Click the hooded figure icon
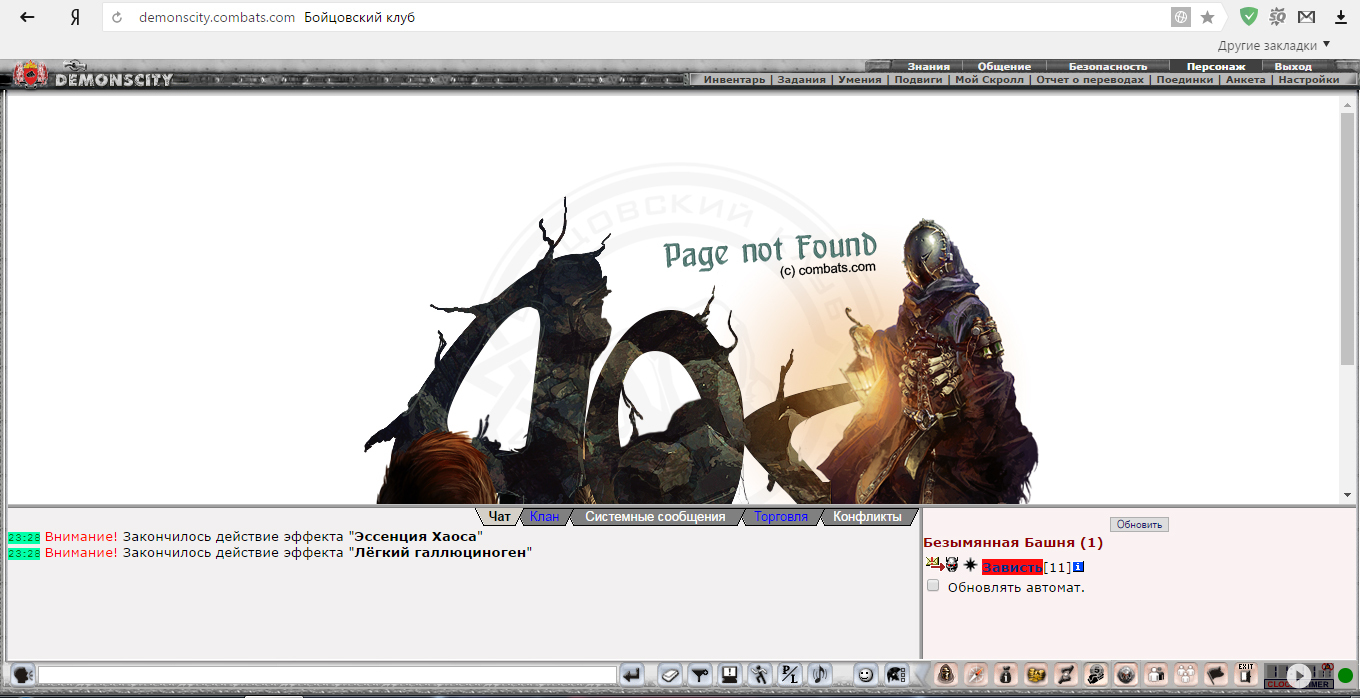The width and height of the screenshot is (1360, 698). (x=946, y=675)
